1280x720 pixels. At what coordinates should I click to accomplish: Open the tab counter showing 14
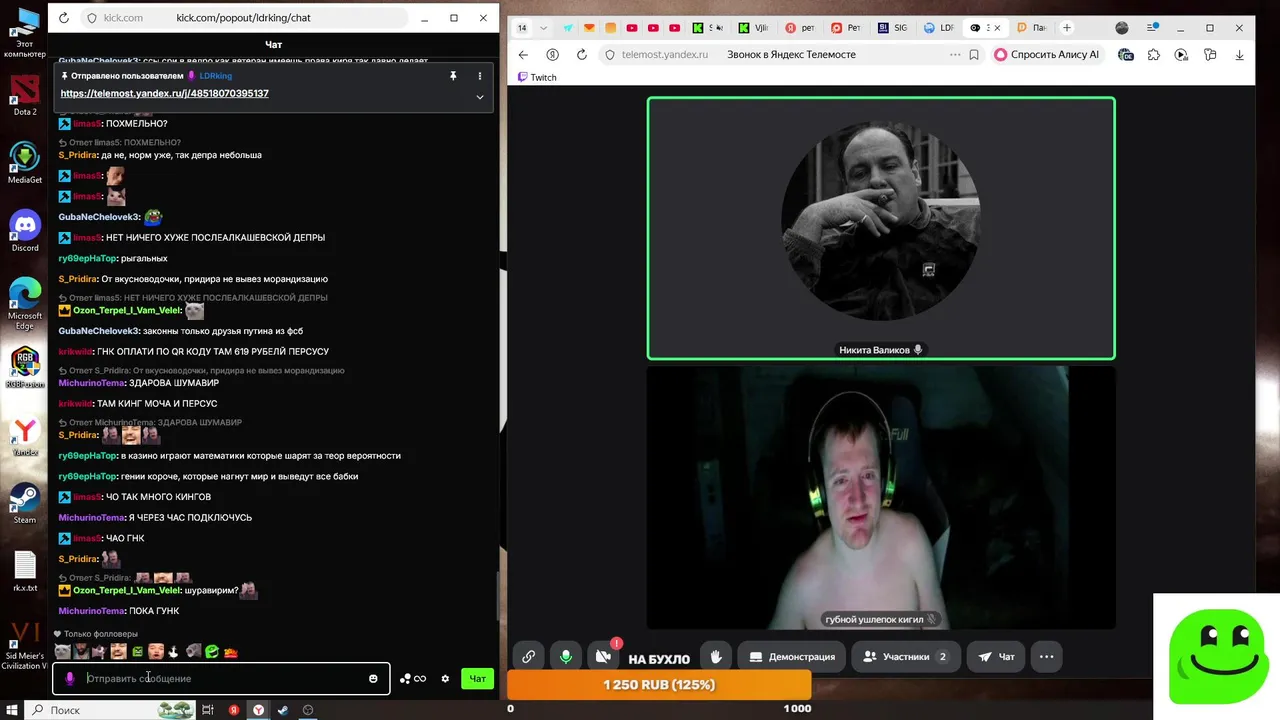pyautogui.click(x=521, y=28)
